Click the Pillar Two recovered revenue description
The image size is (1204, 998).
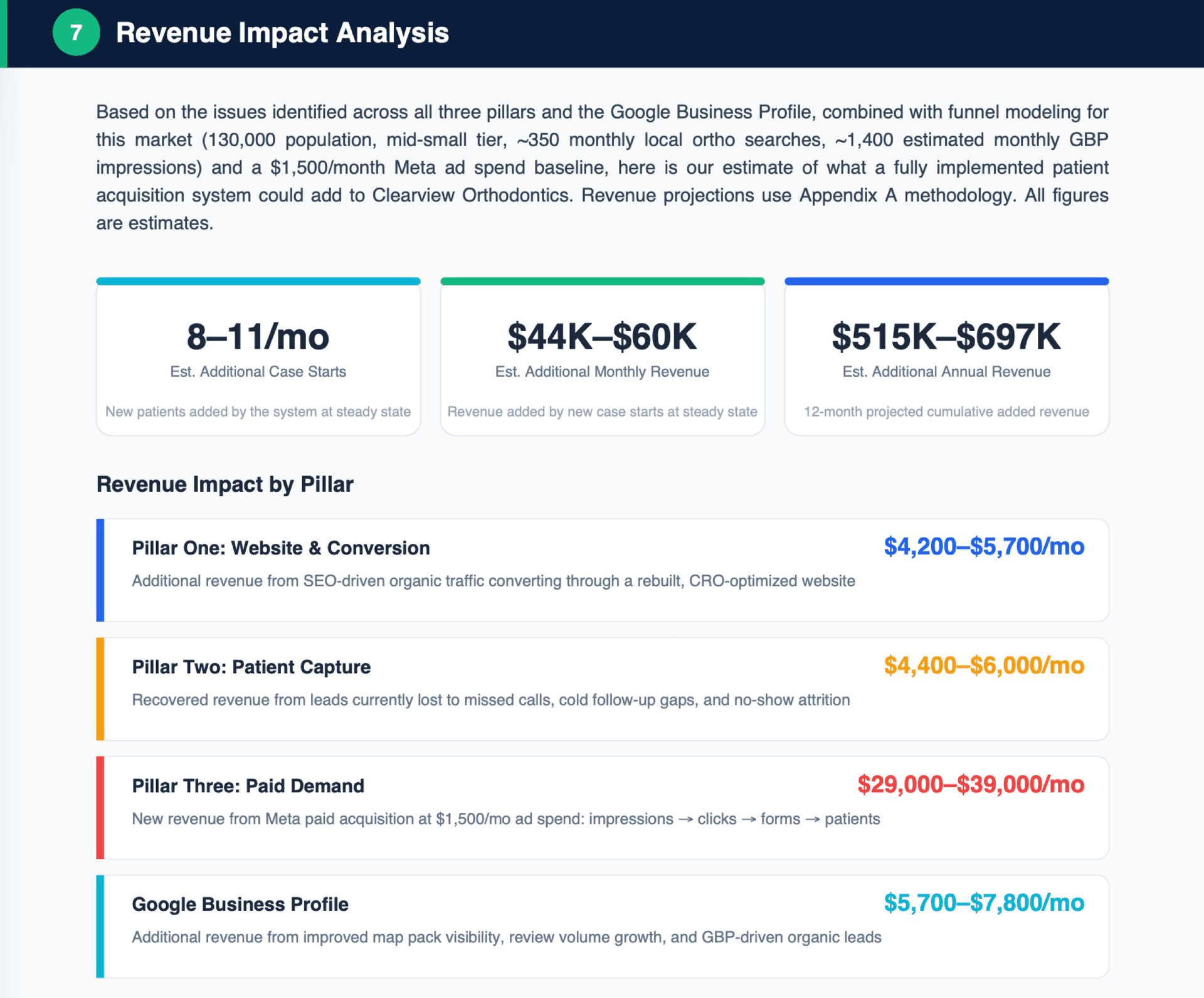(x=491, y=700)
